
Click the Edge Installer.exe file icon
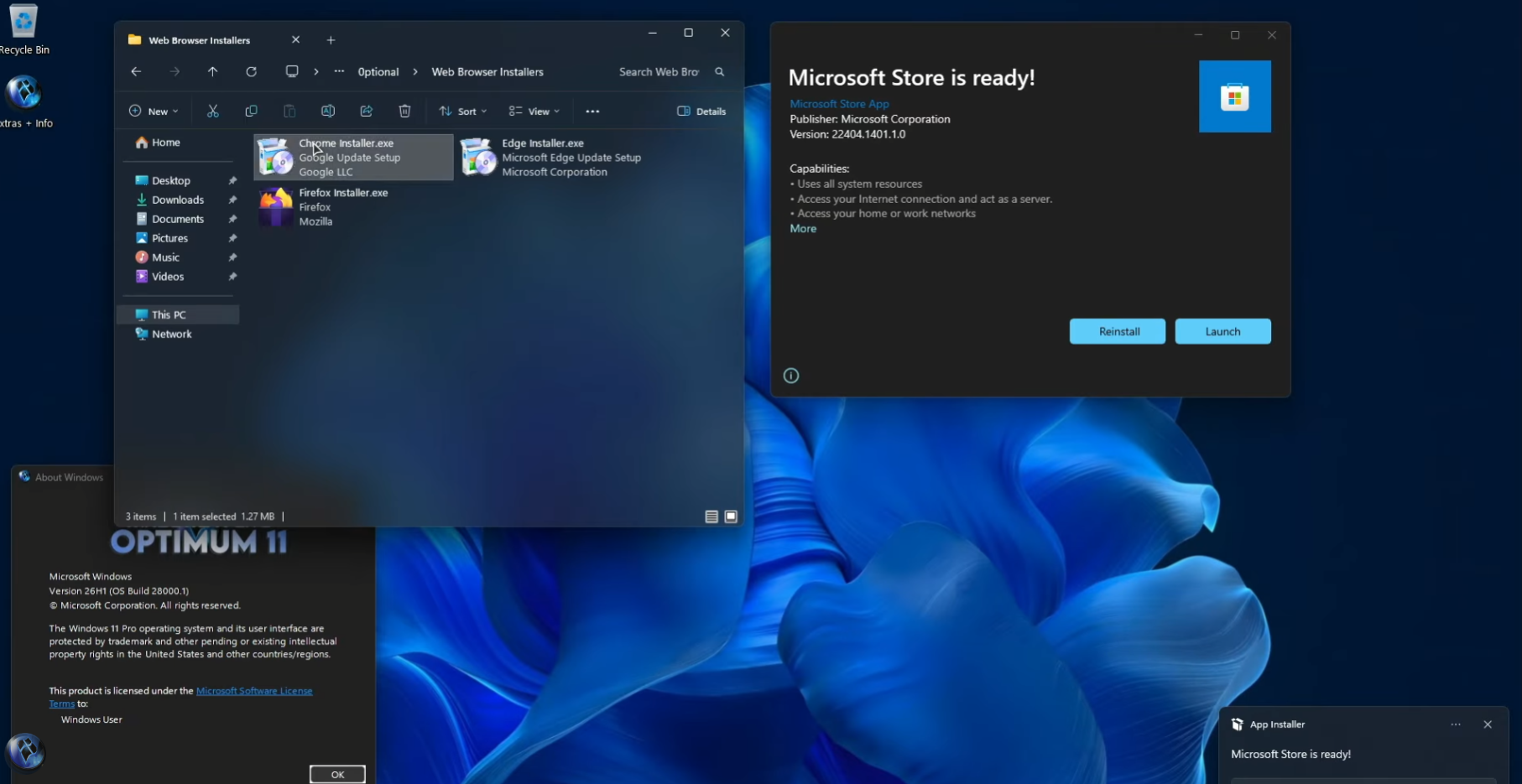[478, 157]
